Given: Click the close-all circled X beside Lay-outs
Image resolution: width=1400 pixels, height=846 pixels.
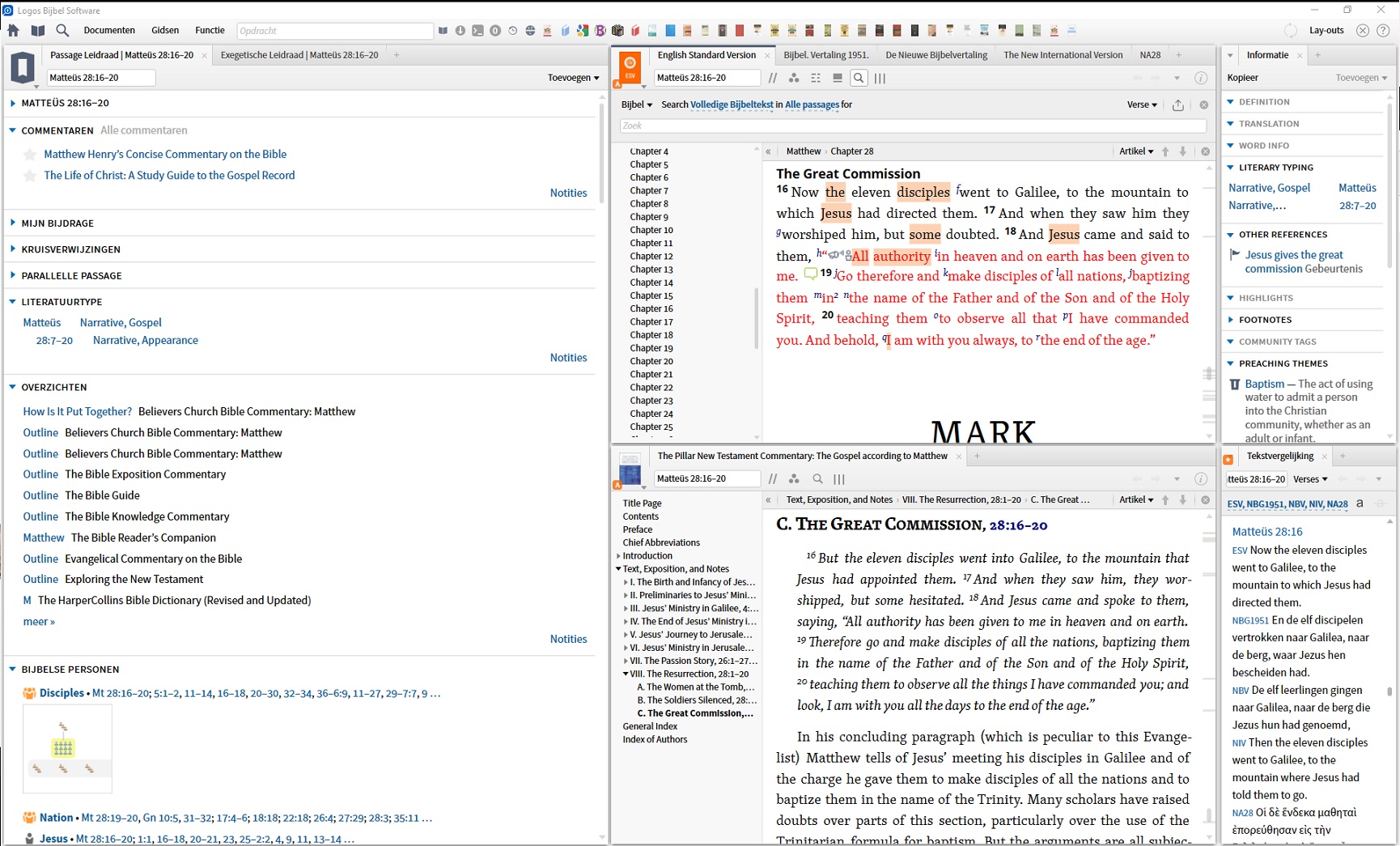Looking at the screenshot, I should click(1363, 31).
